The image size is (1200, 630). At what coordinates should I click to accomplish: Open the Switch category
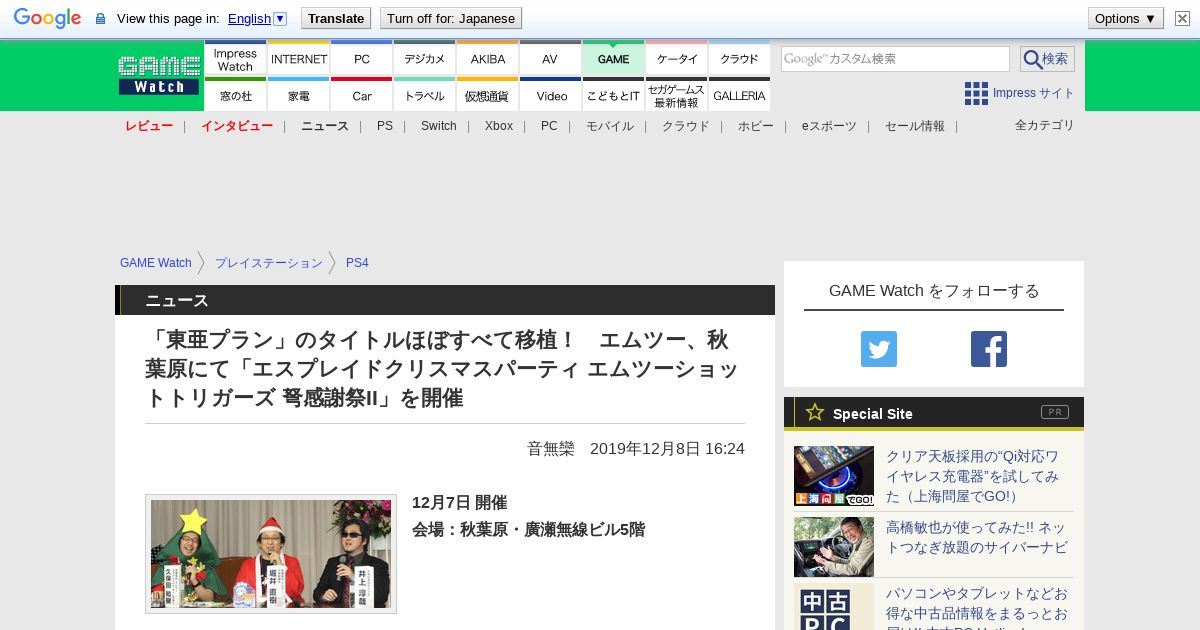[x=438, y=126]
